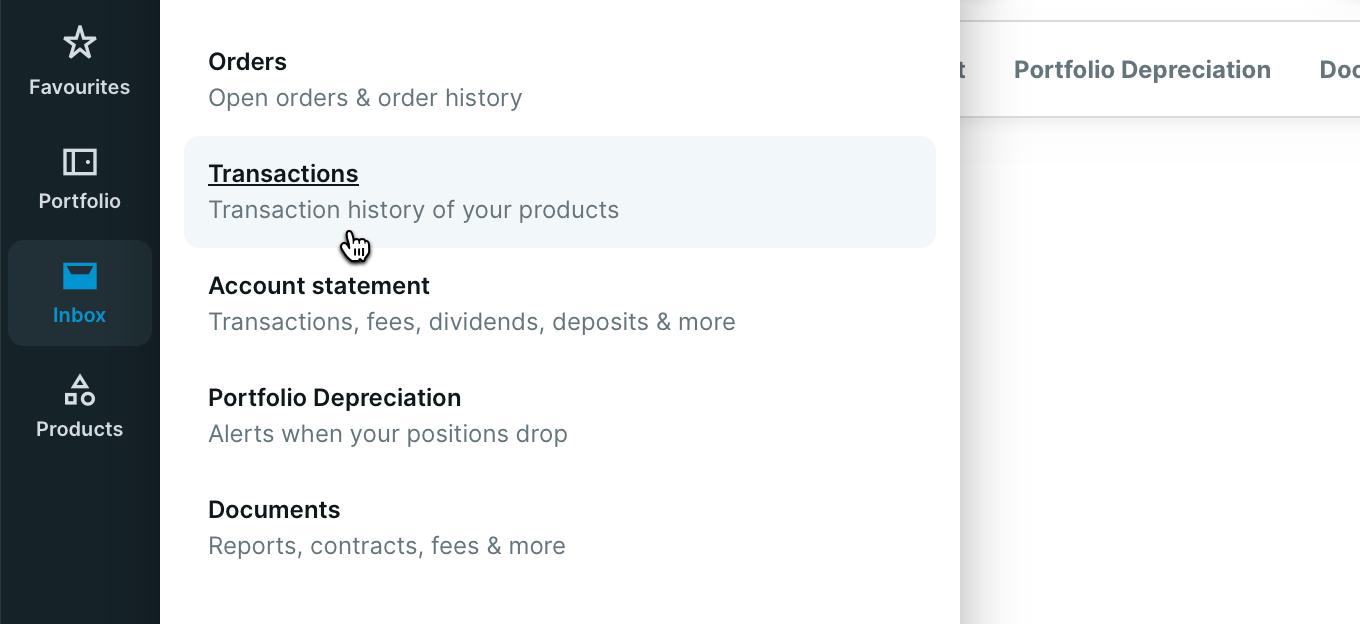Open the Portfolio wallet icon in sidebar
Viewport: 1360px width, 624px height.
(79, 161)
